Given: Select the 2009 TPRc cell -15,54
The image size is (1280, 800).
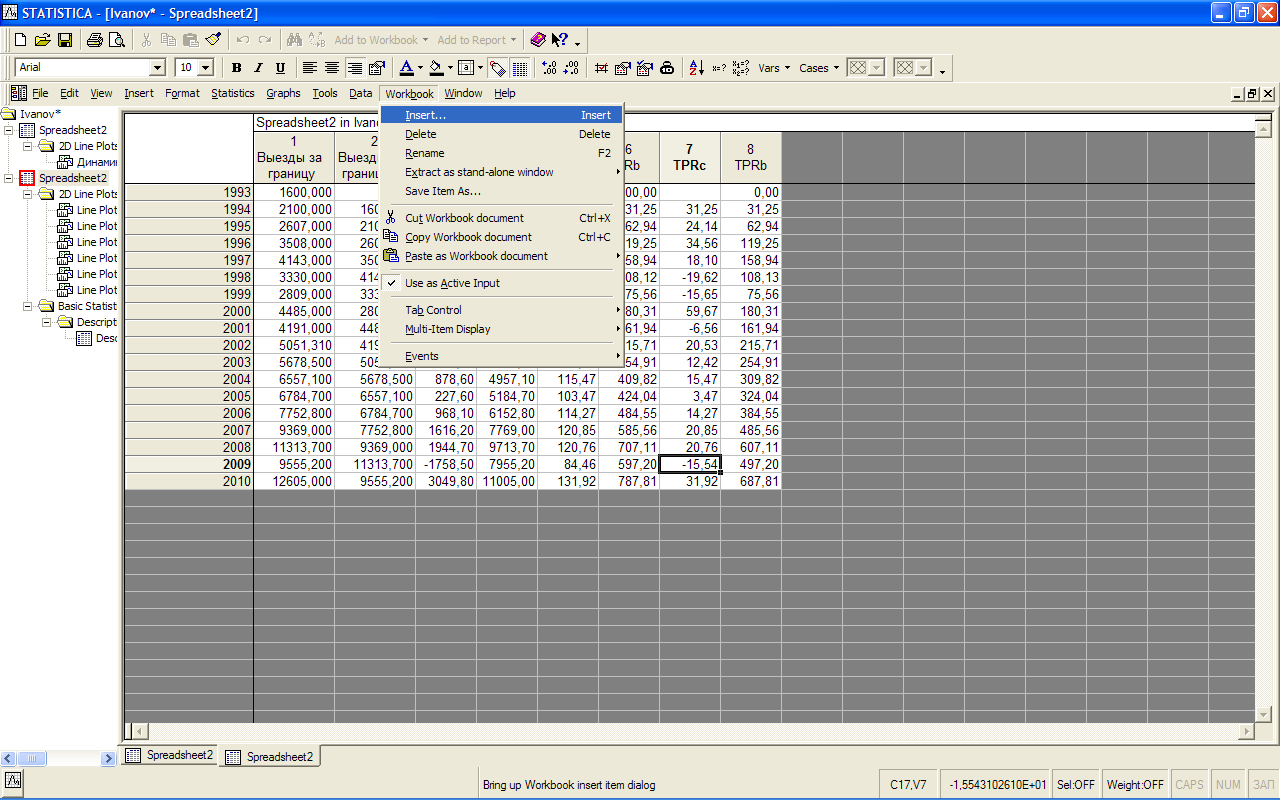Looking at the screenshot, I should point(689,465).
